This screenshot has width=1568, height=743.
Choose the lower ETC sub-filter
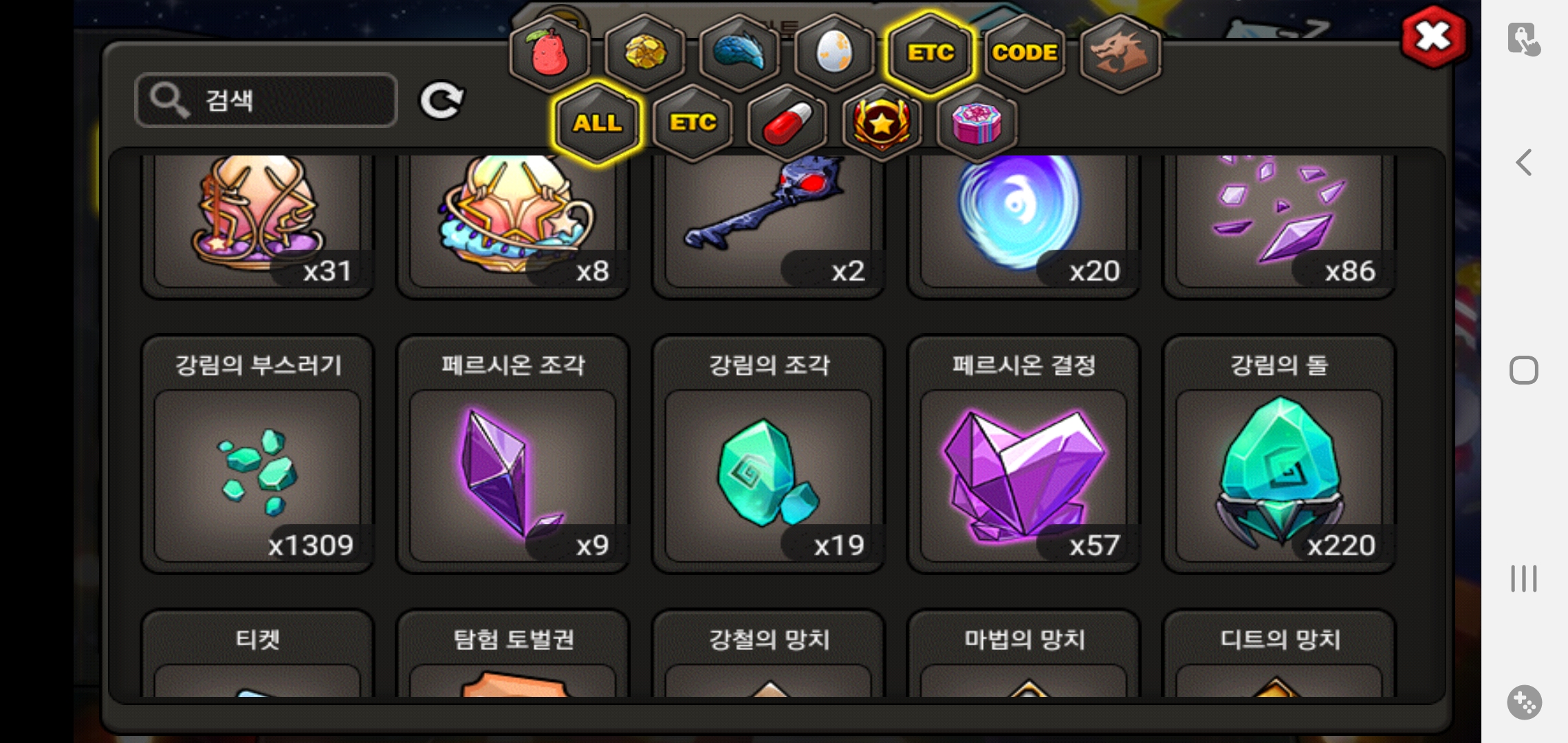[693, 124]
